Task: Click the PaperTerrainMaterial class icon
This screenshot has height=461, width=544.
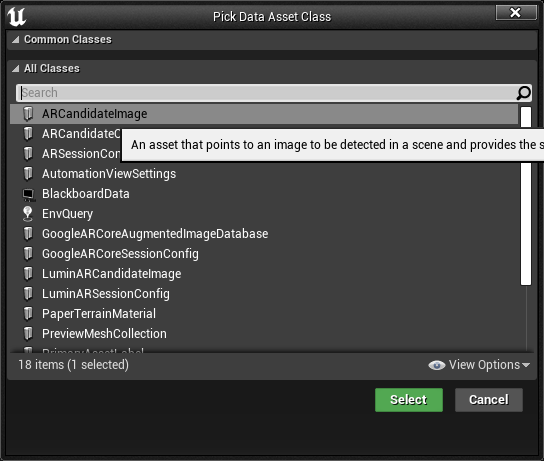Action: [x=28, y=314]
